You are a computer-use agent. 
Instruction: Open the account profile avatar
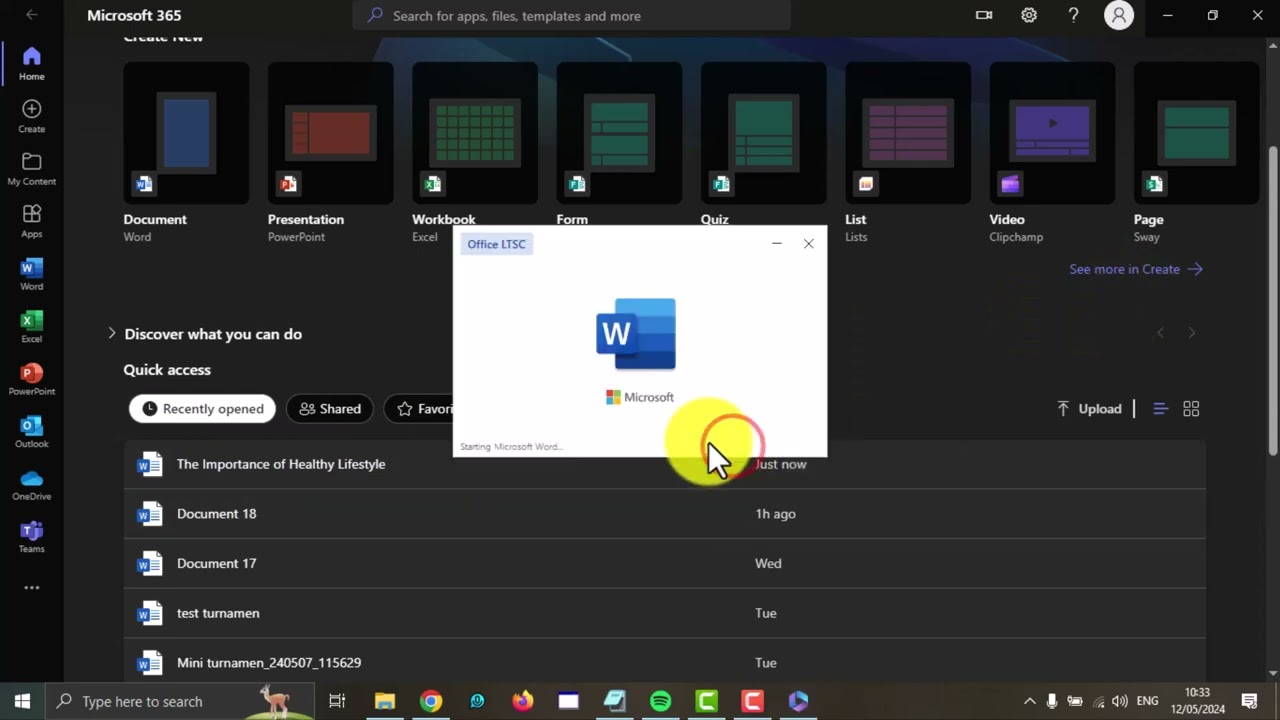coord(1119,15)
